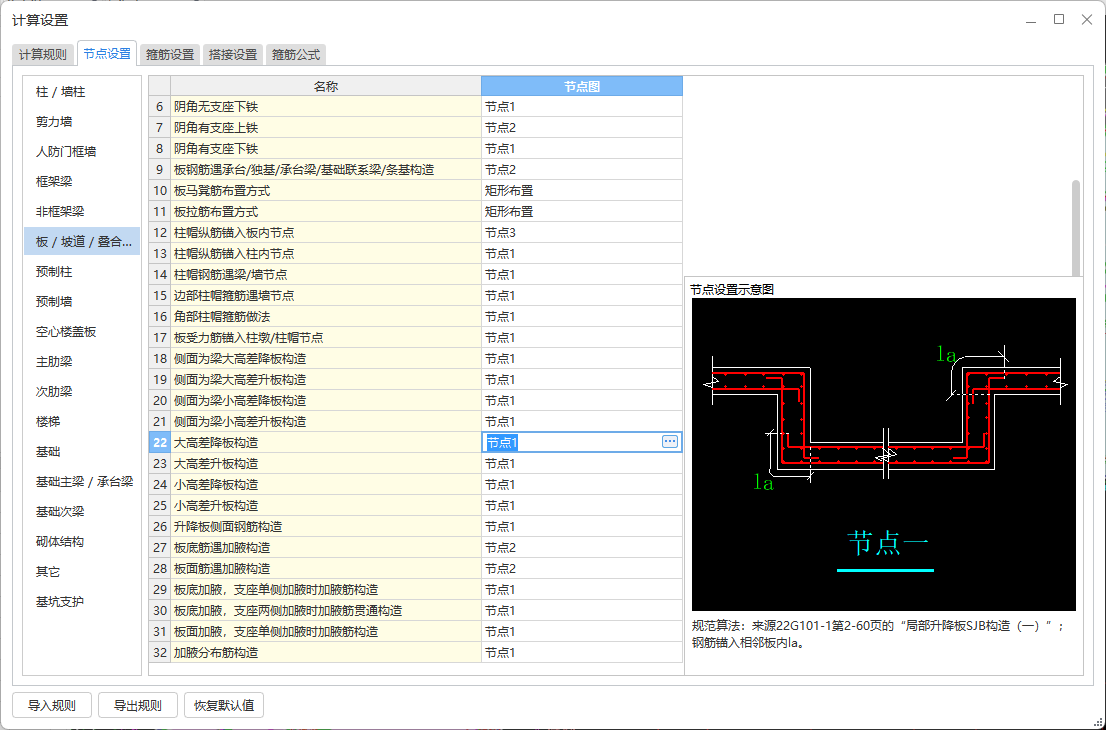Image resolution: width=1106 pixels, height=730 pixels.
Task: Select the row 板钢筋遇承台/独基/承台梁/基础联系梁/条基构造
Action: [415, 170]
